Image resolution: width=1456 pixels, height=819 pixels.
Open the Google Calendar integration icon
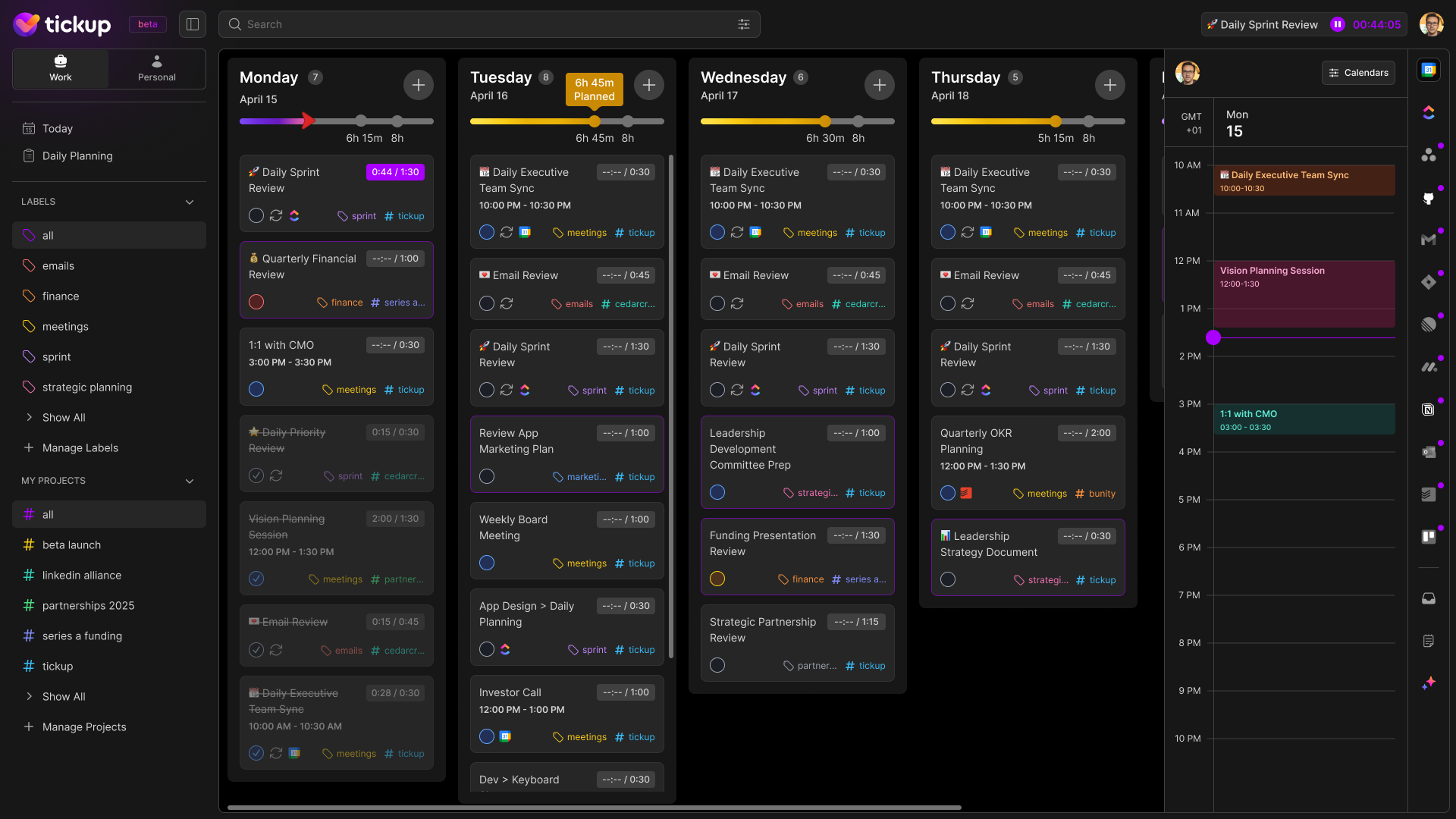(x=1429, y=70)
